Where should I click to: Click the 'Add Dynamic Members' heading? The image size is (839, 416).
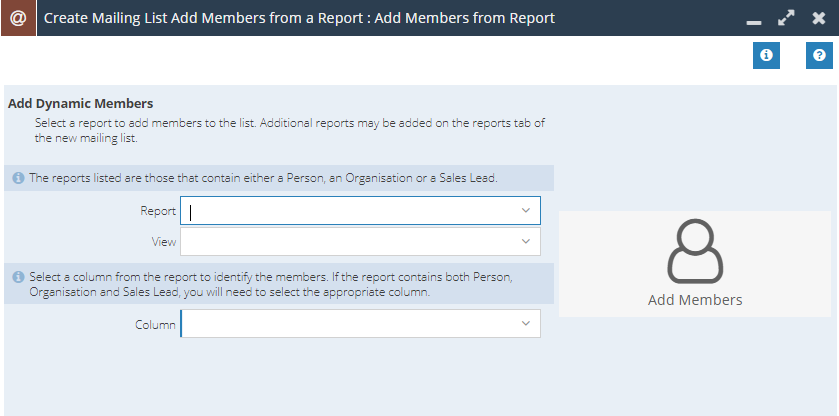pos(81,103)
